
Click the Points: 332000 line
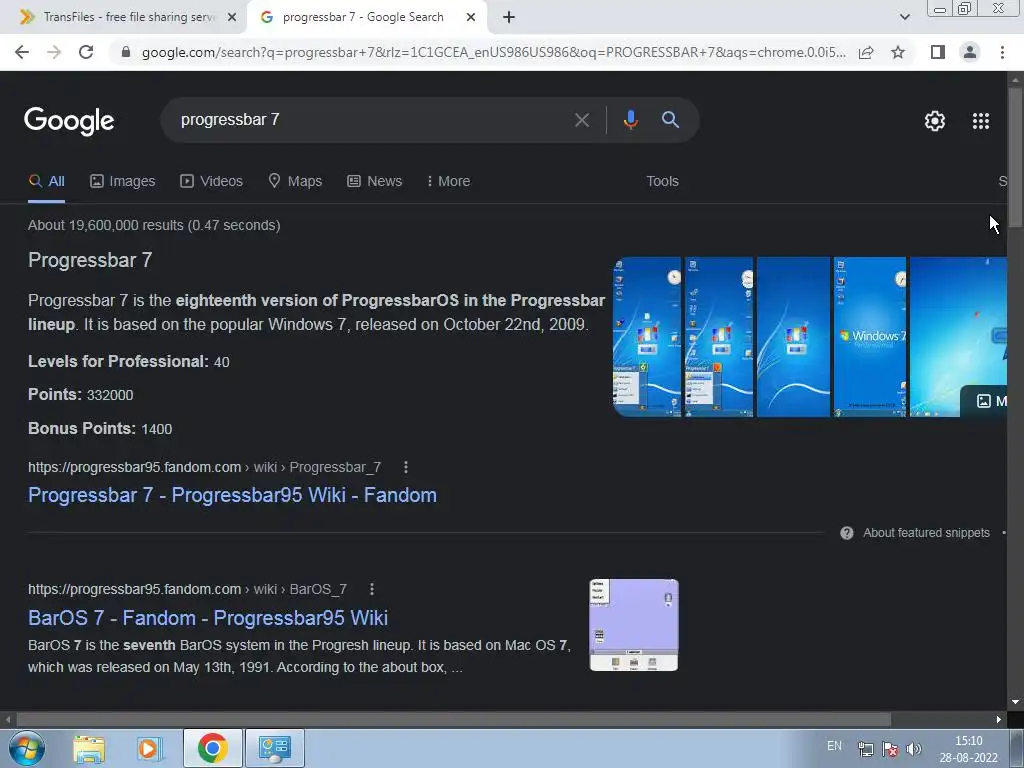click(x=81, y=395)
